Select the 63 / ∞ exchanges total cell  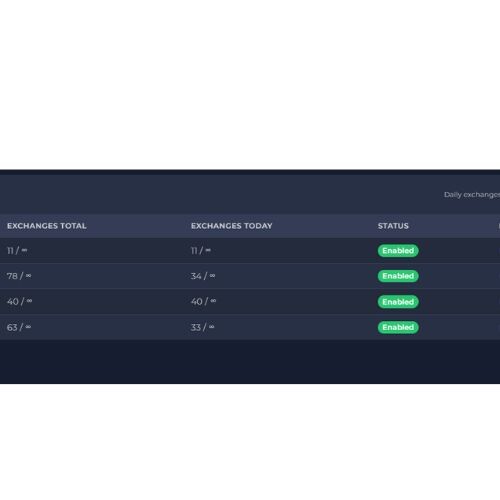tap(19, 327)
